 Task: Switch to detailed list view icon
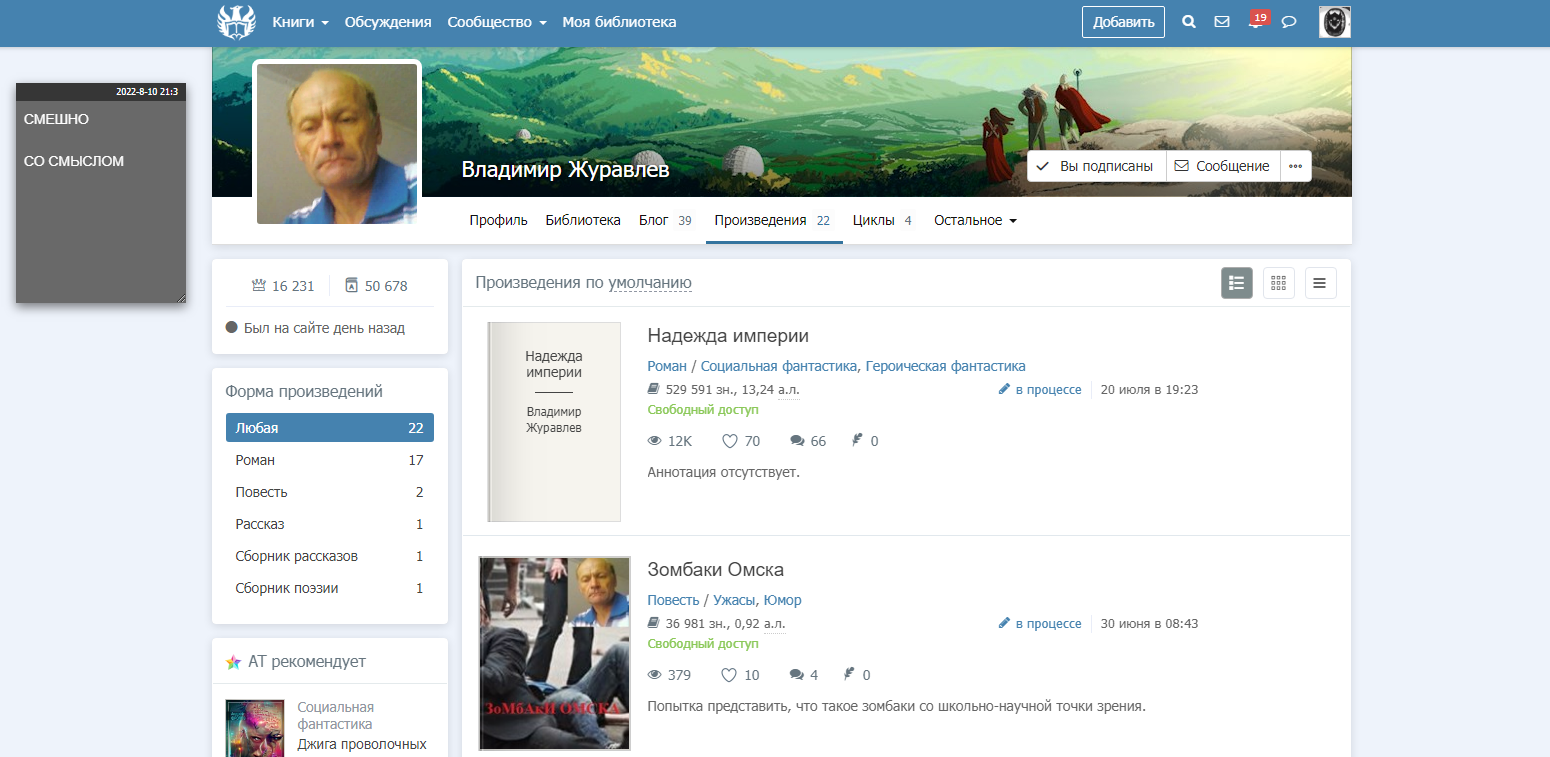[x=1236, y=283]
